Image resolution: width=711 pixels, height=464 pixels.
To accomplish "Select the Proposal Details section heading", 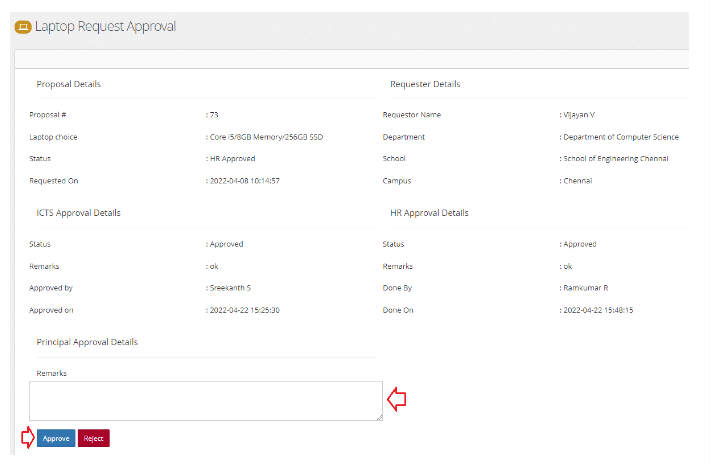I will pos(68,84).
